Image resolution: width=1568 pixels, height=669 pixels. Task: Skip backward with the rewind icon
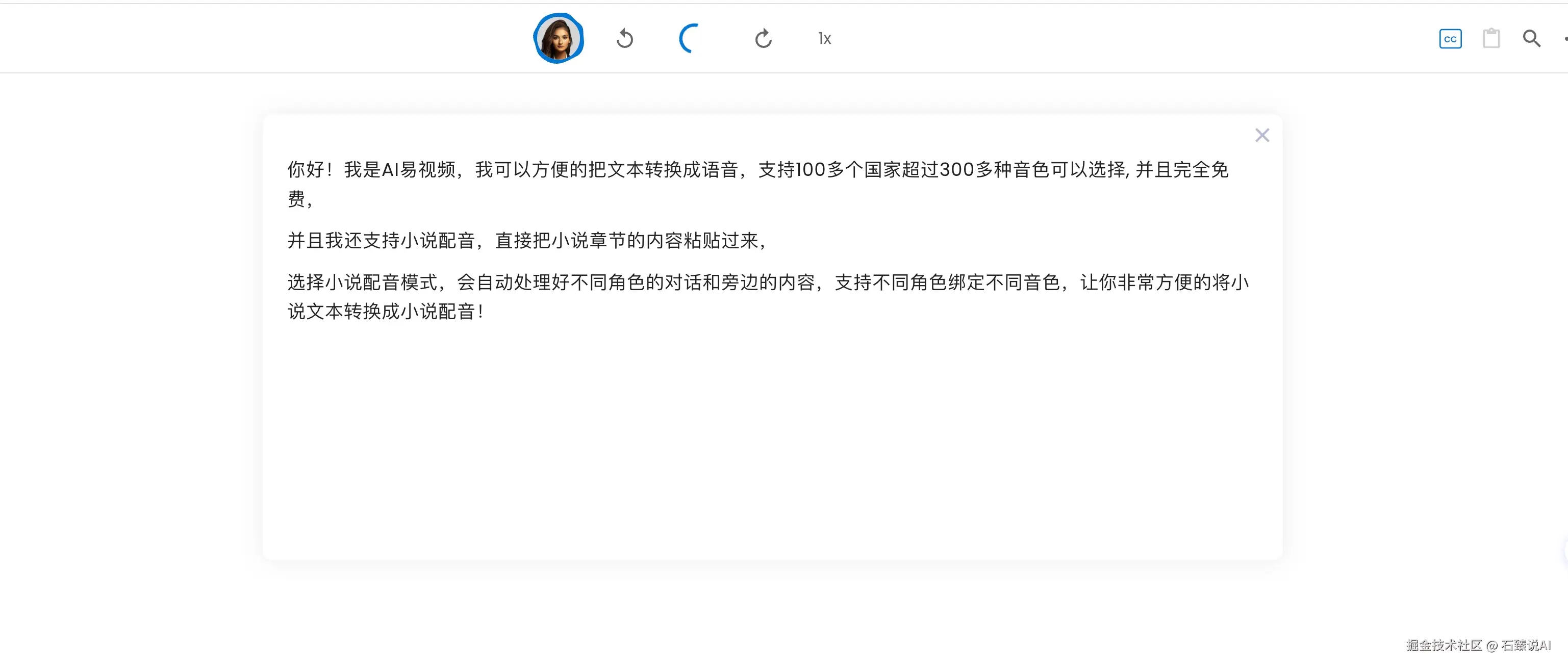[624, 38]
